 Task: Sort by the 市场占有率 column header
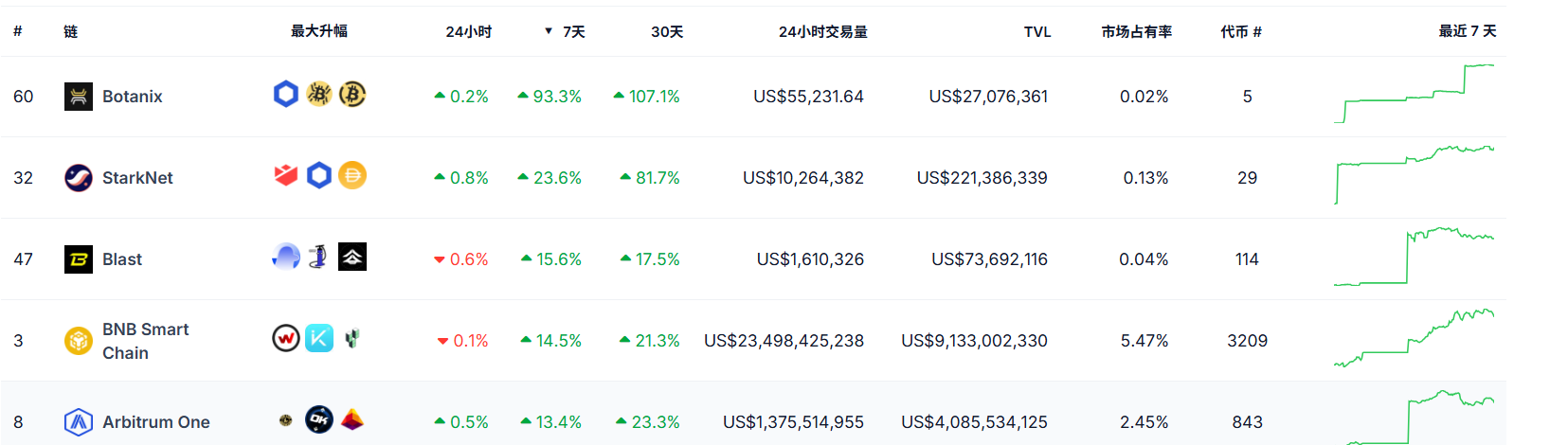1136,32
